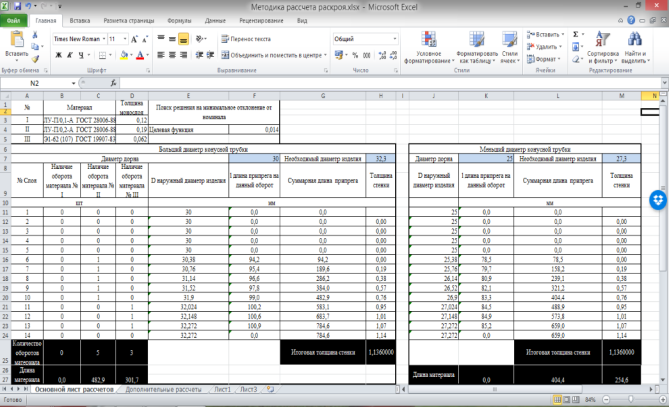Apply accounting number format
This screenshot has width=669, height=408.
[x=339, y=55]
